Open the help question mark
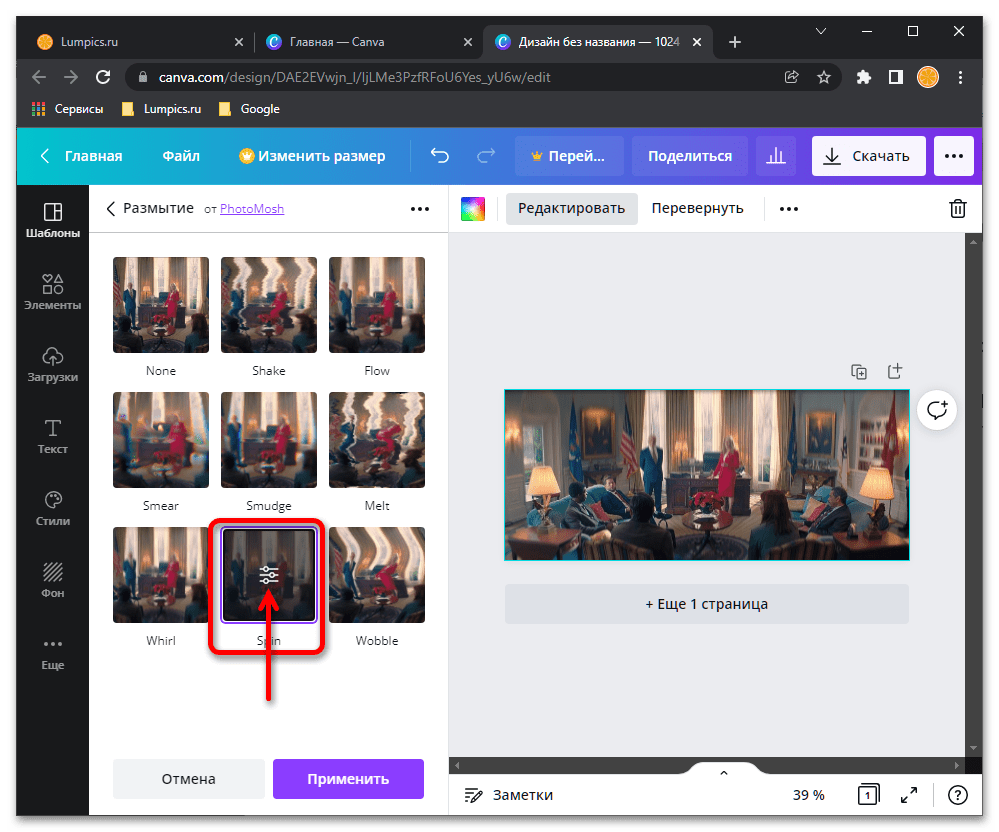The width and height of the screenshot is (999, 832). pyautogui.click(x=958, y=794)
